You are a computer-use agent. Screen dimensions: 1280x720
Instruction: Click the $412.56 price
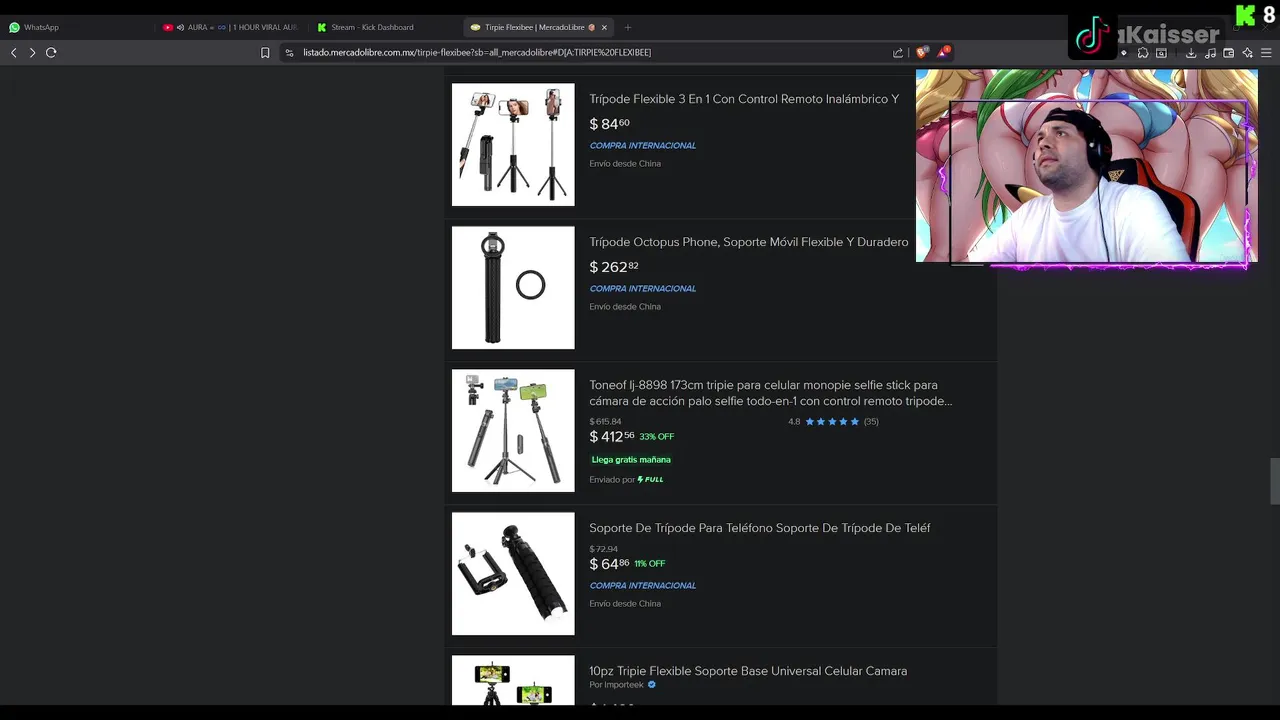click(612, 437)
